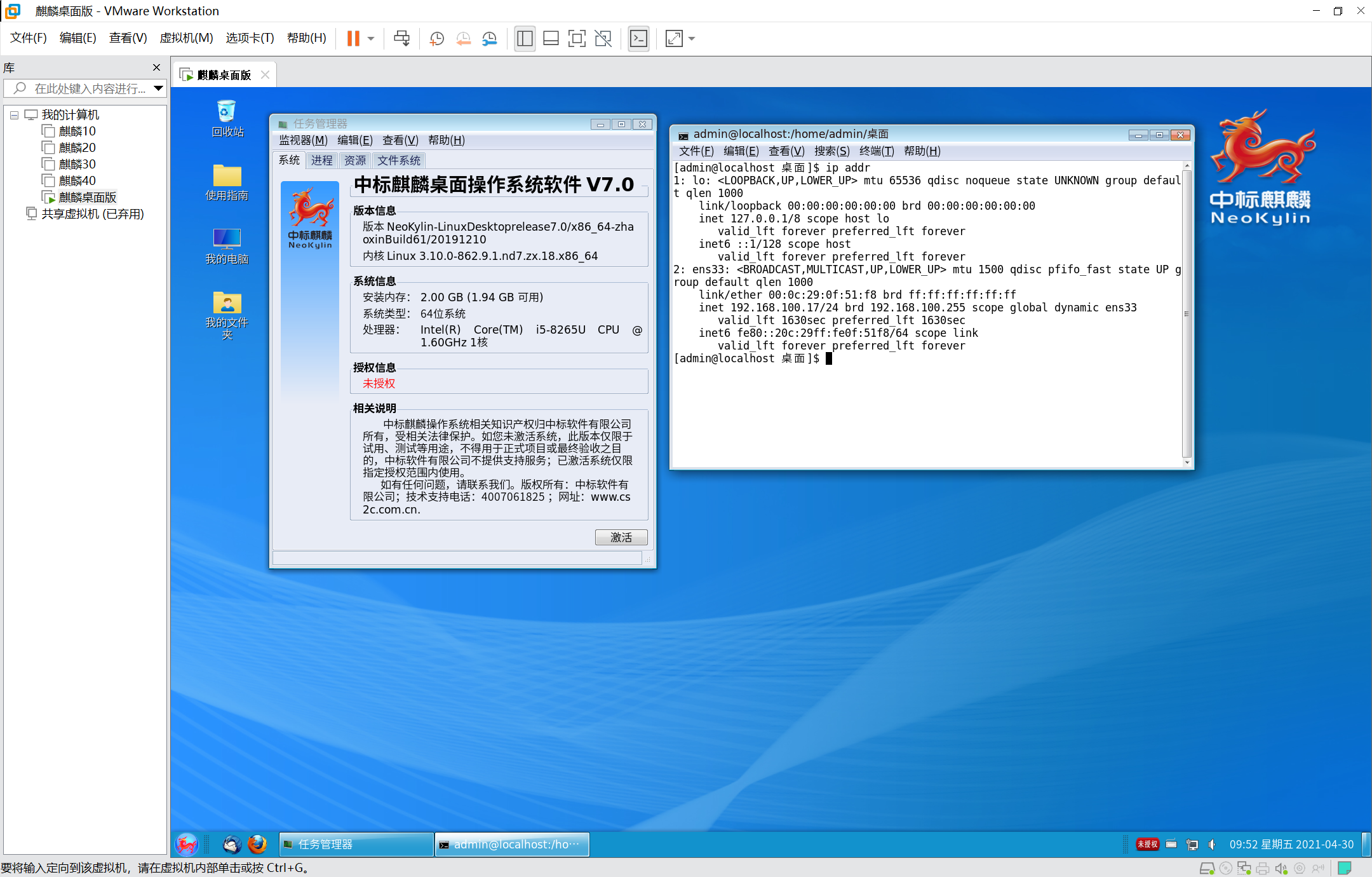The height and width of the screenshot is (877, 1372).
Task: Click the library search input field
Action: coord(89,88)
